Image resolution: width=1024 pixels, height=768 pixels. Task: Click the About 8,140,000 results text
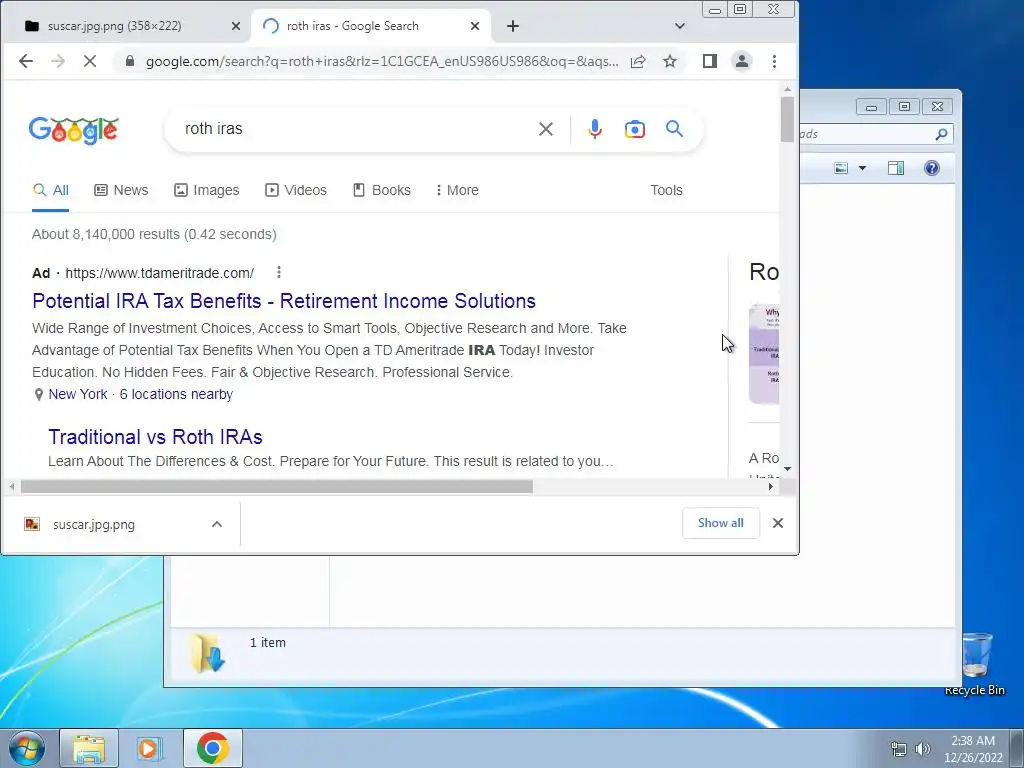(x=154, y=234)
